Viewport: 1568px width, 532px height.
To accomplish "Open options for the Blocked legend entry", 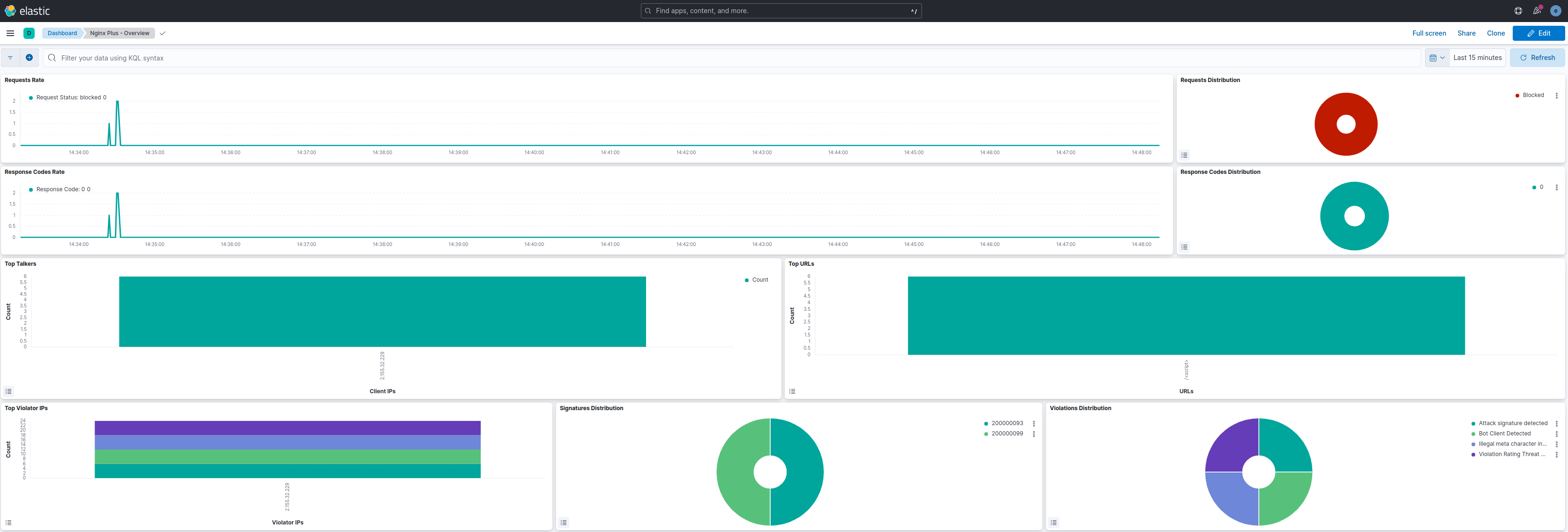I will [1556, 96].
